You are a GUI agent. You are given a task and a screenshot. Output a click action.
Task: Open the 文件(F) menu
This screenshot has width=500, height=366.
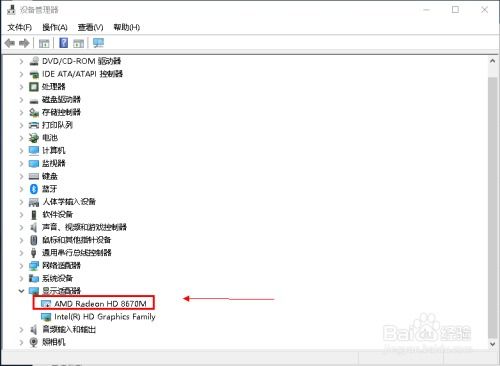click(x=20, y=27)
